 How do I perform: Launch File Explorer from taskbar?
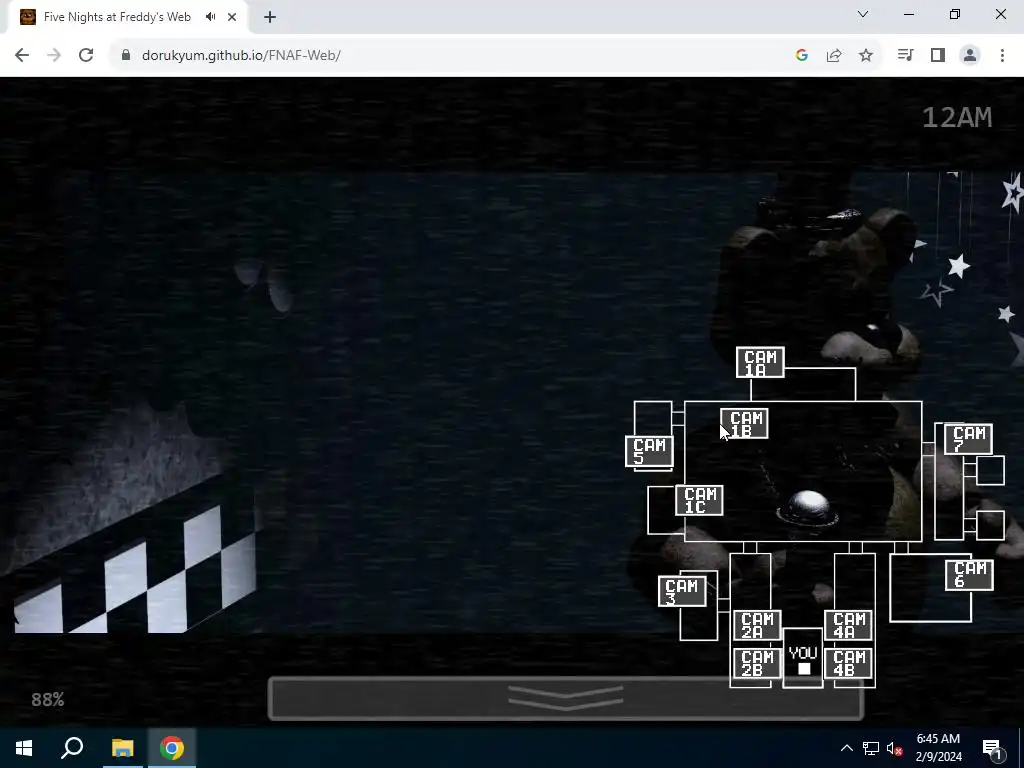pyautogui.click(x=122, y=748)
